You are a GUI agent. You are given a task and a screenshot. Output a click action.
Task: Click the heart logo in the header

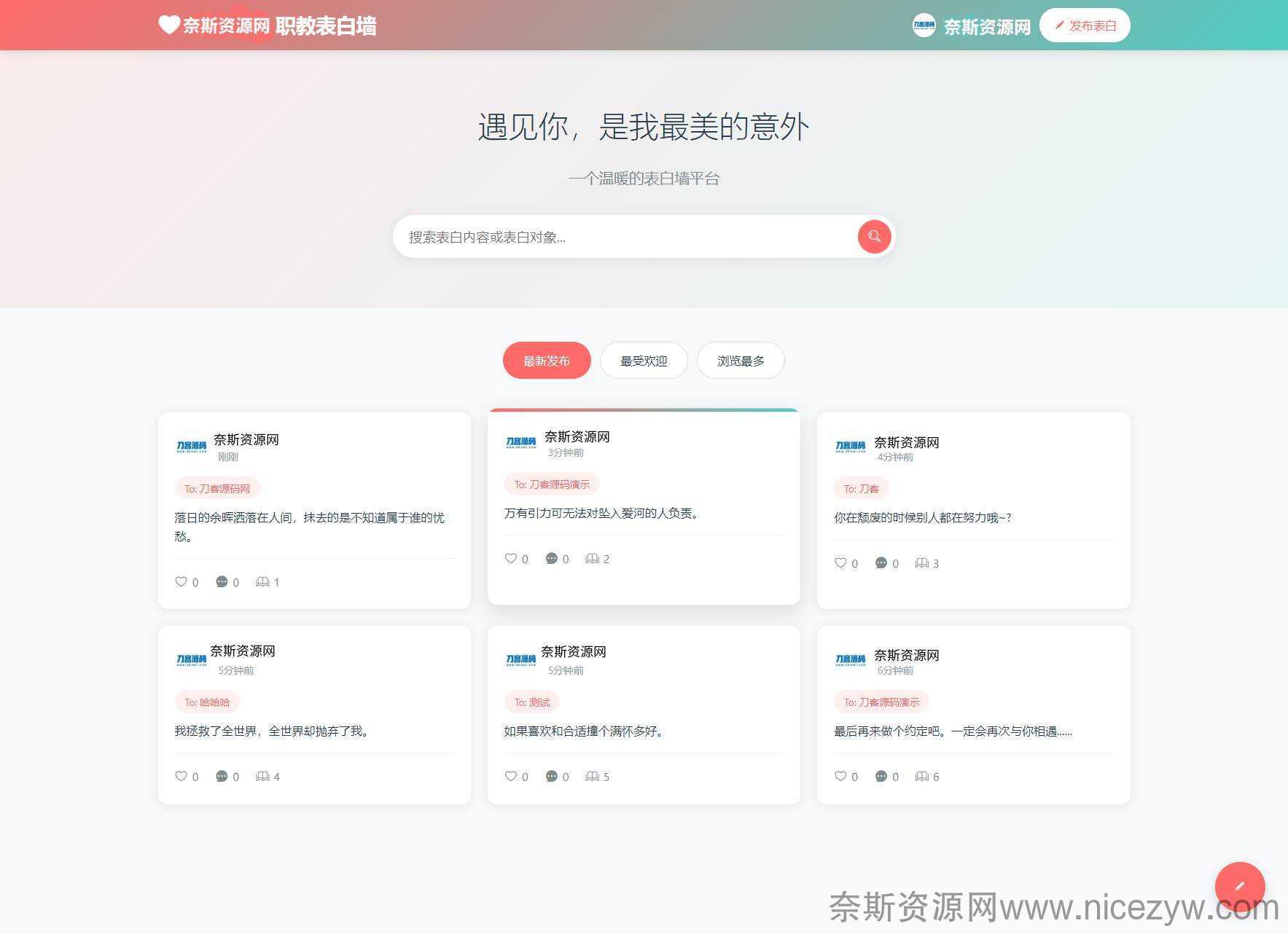tap(169, 25)
